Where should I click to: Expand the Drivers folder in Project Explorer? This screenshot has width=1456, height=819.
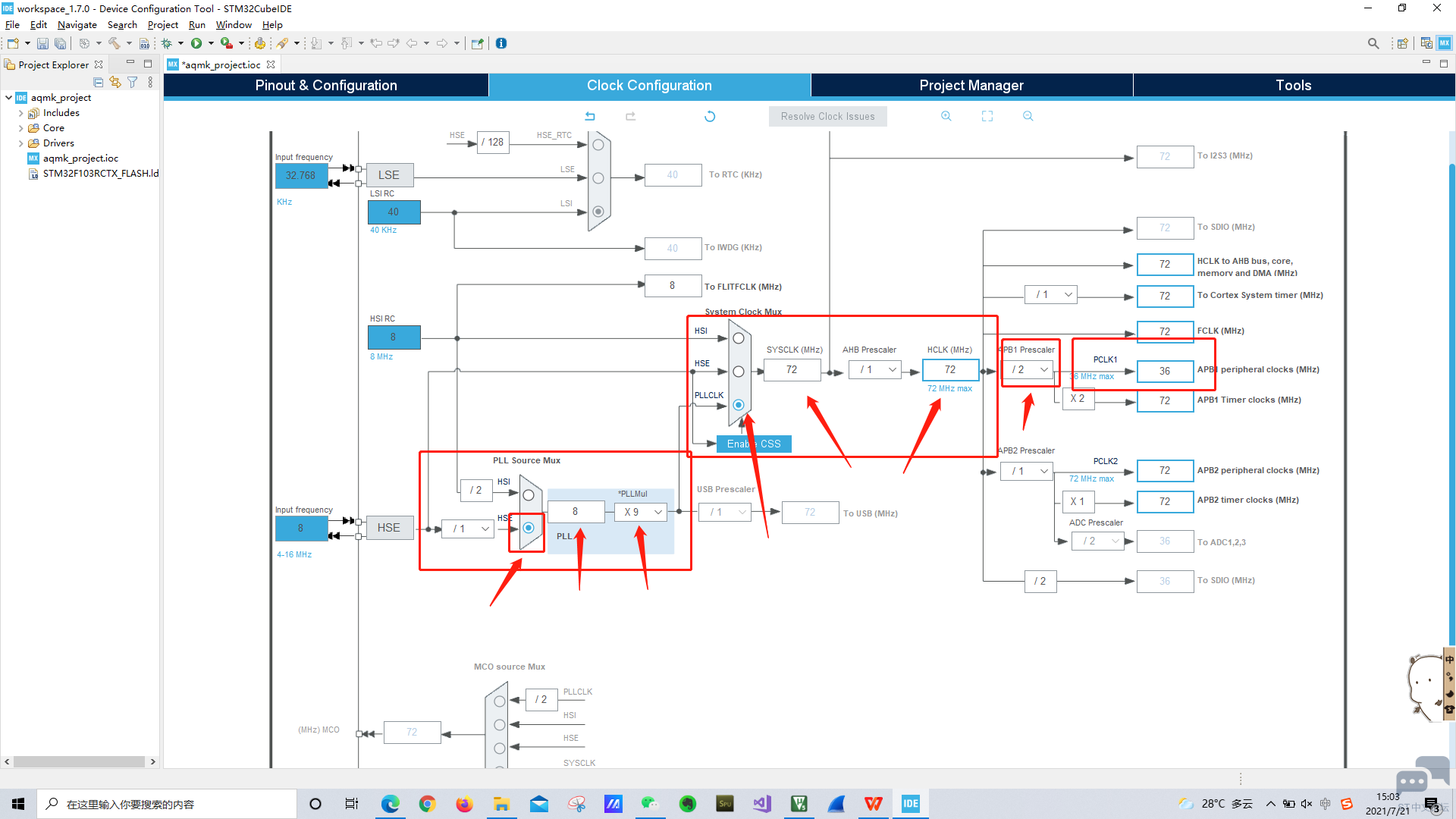point(20,143)
